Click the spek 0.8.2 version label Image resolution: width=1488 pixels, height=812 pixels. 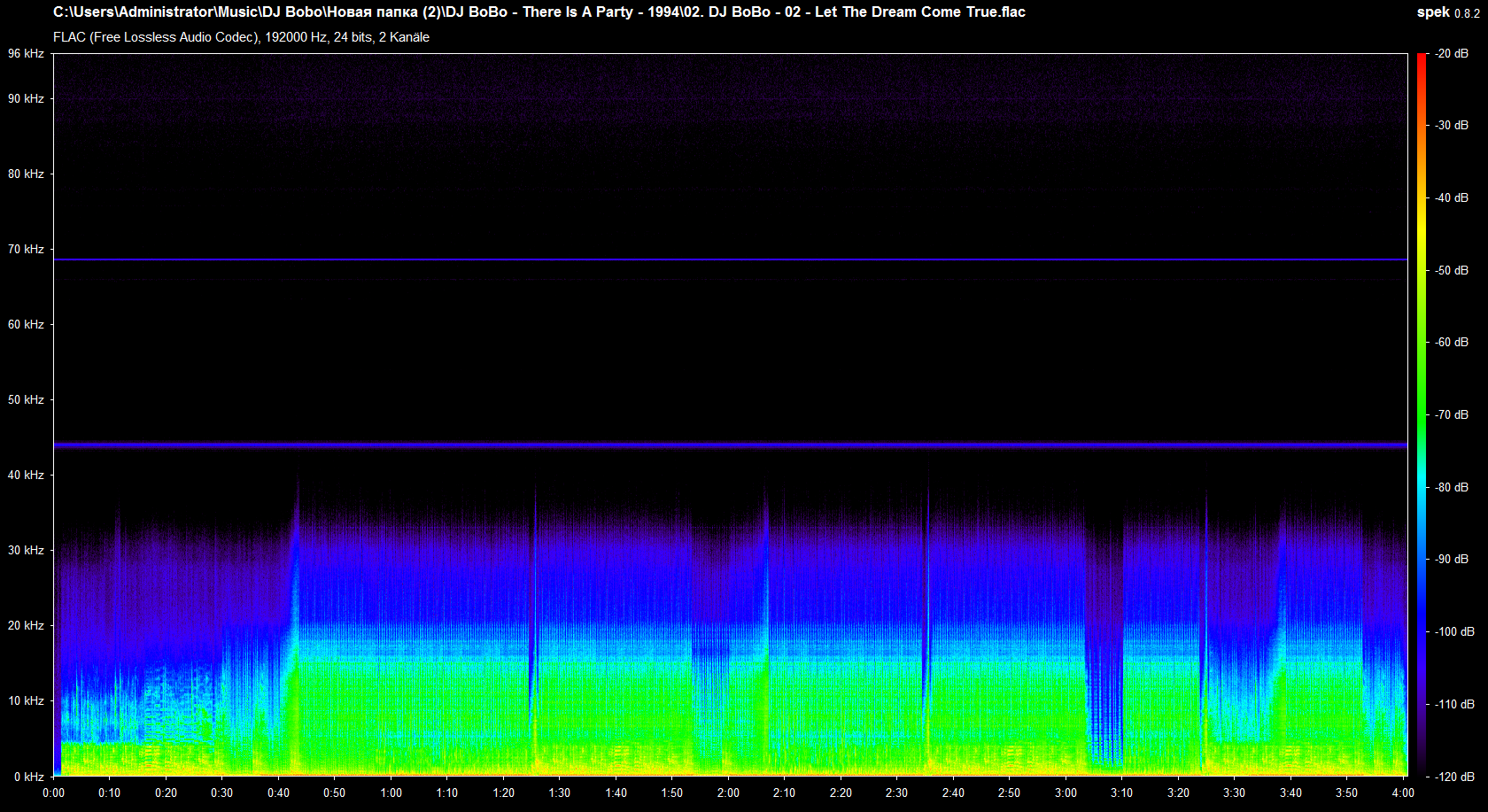(x=1447, y=12)
